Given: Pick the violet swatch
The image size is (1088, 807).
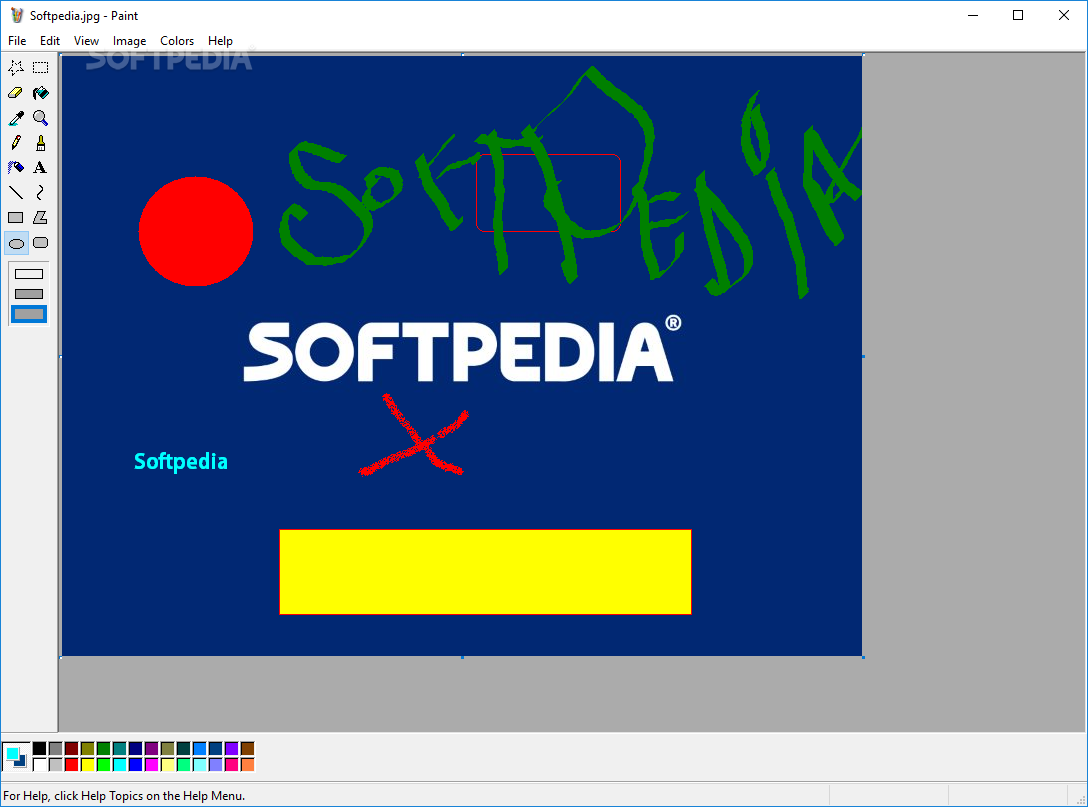Looking at the screenshot, I should click(231, 748).
